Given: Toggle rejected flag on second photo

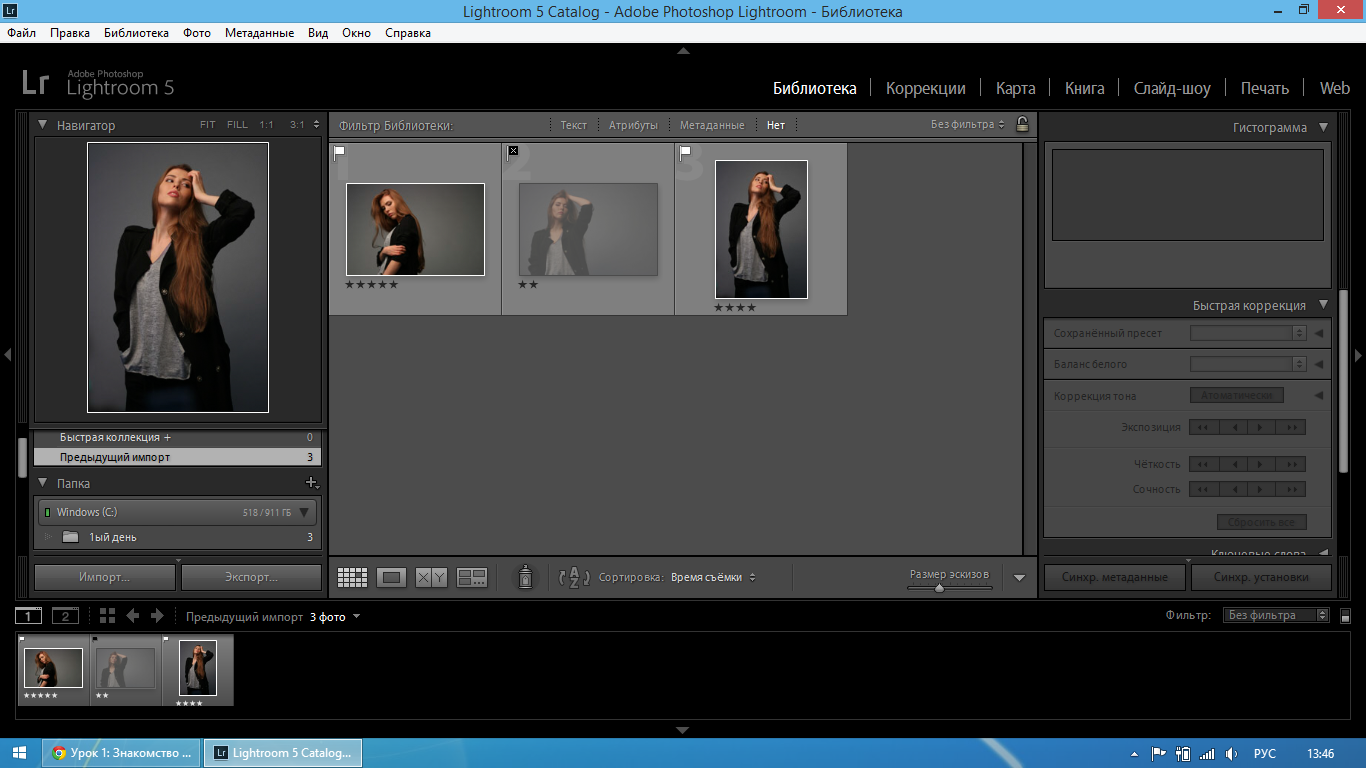Looking at the screenshot, I should [x=513, y=151].
